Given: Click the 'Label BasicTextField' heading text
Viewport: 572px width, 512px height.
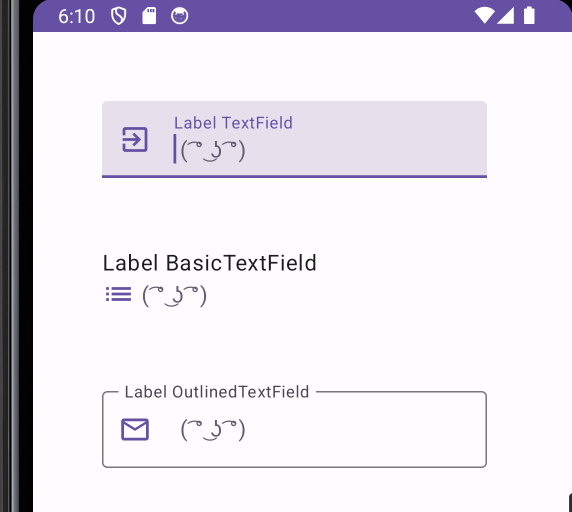Looking at the screenshot, I should [x=209, y=263].
